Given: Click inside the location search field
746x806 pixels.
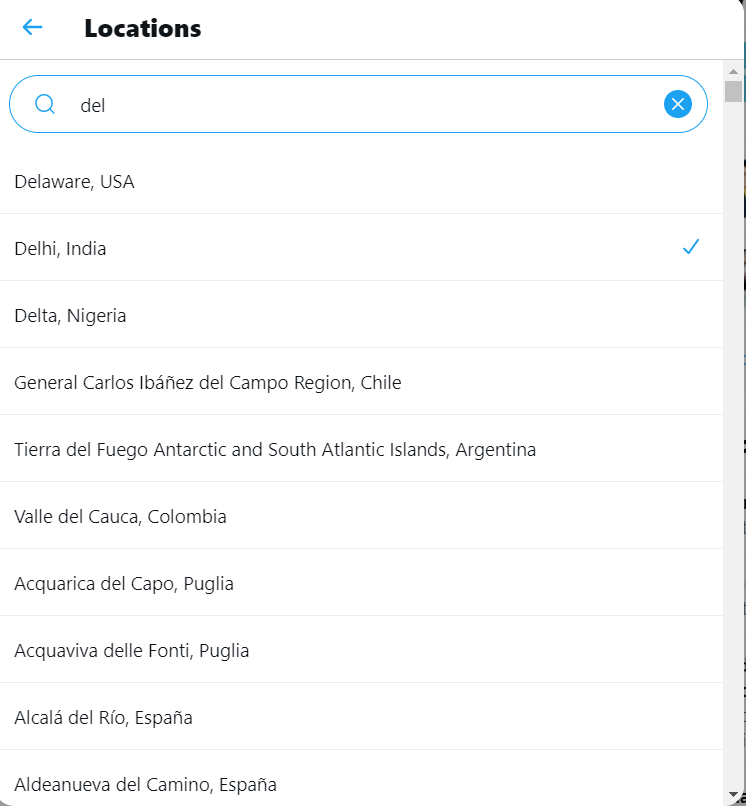Looking at the screenshot, I should 358,104.
